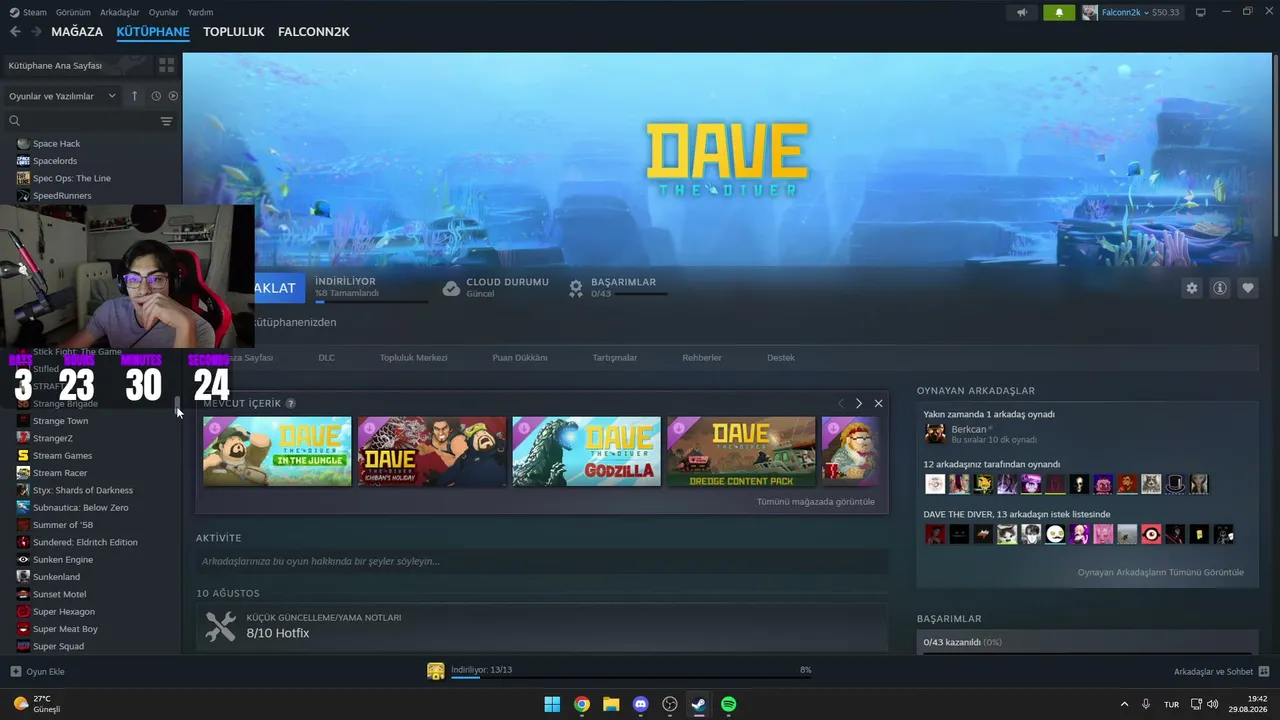Screen dimensions: 1280x720
Task: Open the DLC tab of the game
Action: pyautogui.click(x=327, y=357)
